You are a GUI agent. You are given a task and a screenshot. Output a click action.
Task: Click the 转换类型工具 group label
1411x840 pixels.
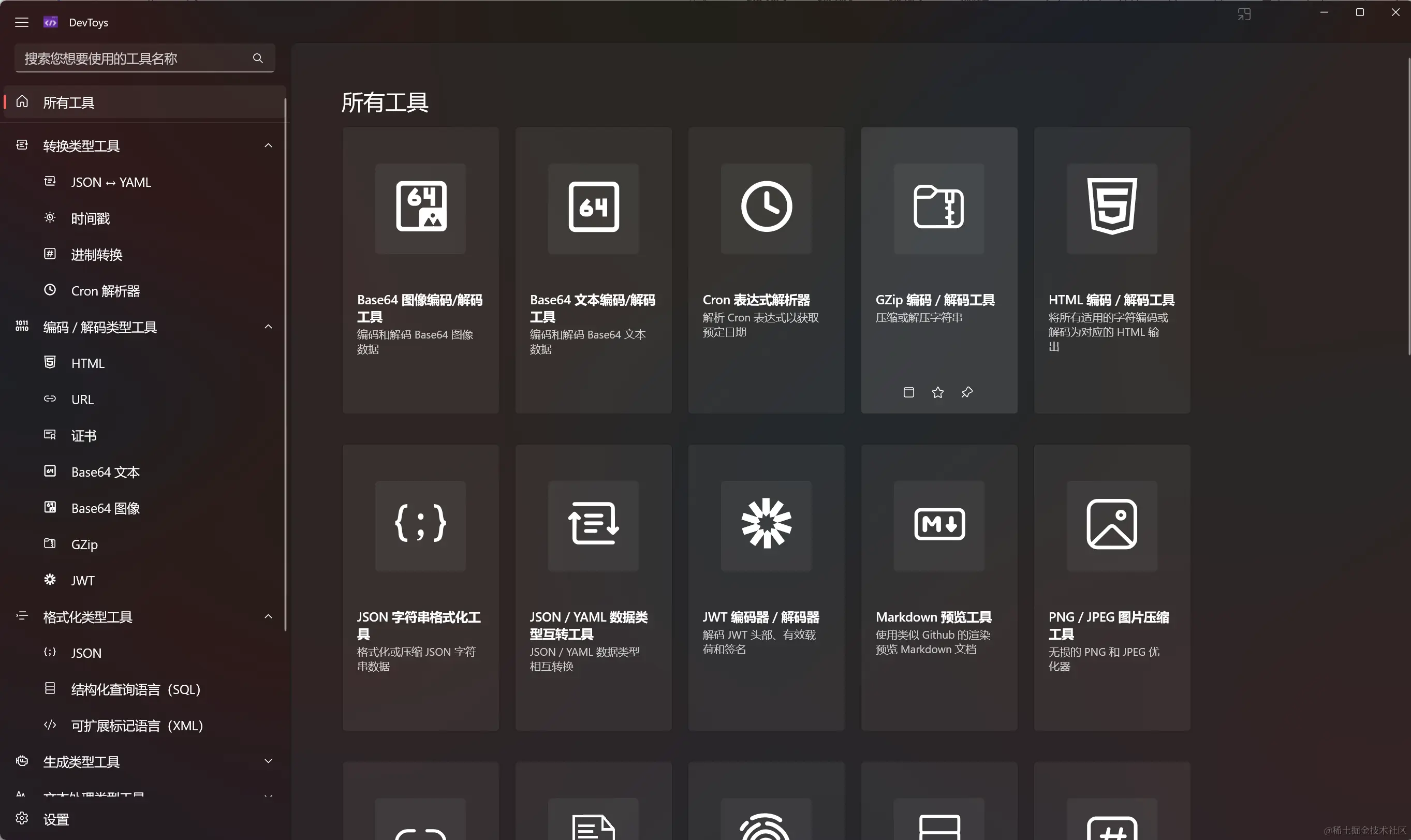coord(81,146)
